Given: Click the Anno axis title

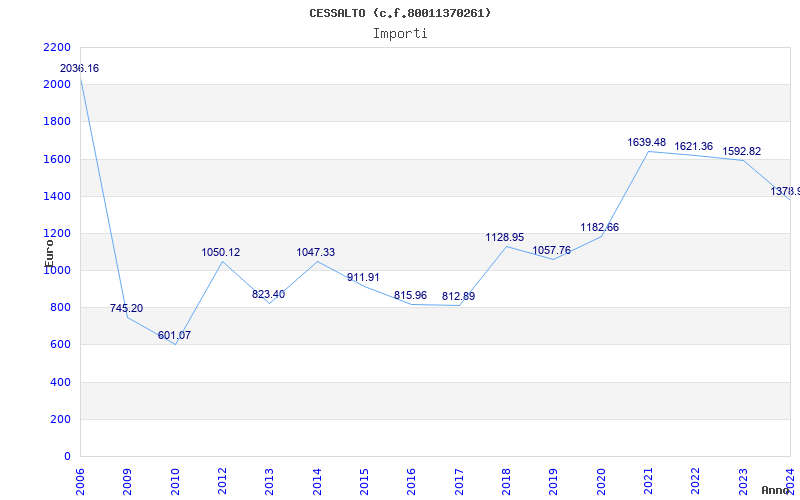Looking at the screenshot, I should tap(775, 490).
